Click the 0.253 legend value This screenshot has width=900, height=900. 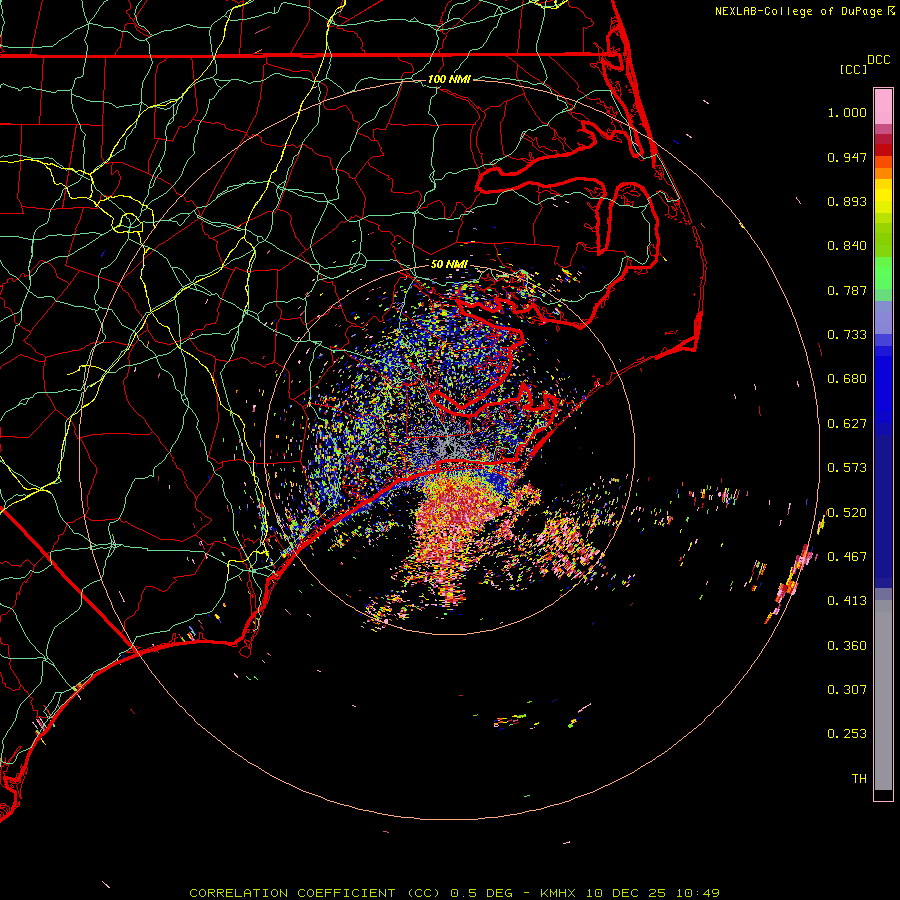[847, 734]
